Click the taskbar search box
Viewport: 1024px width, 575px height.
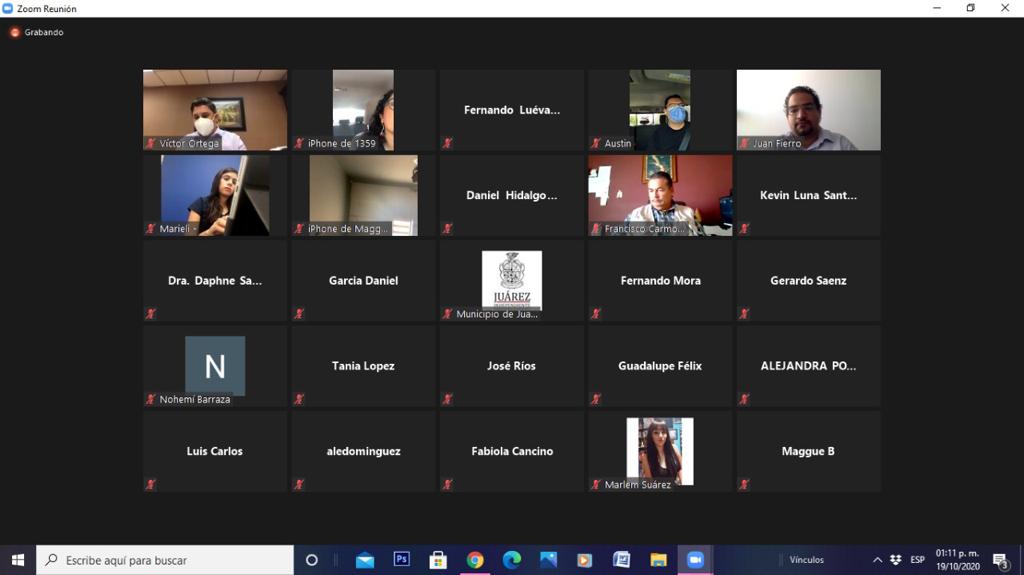pos(165,560)
